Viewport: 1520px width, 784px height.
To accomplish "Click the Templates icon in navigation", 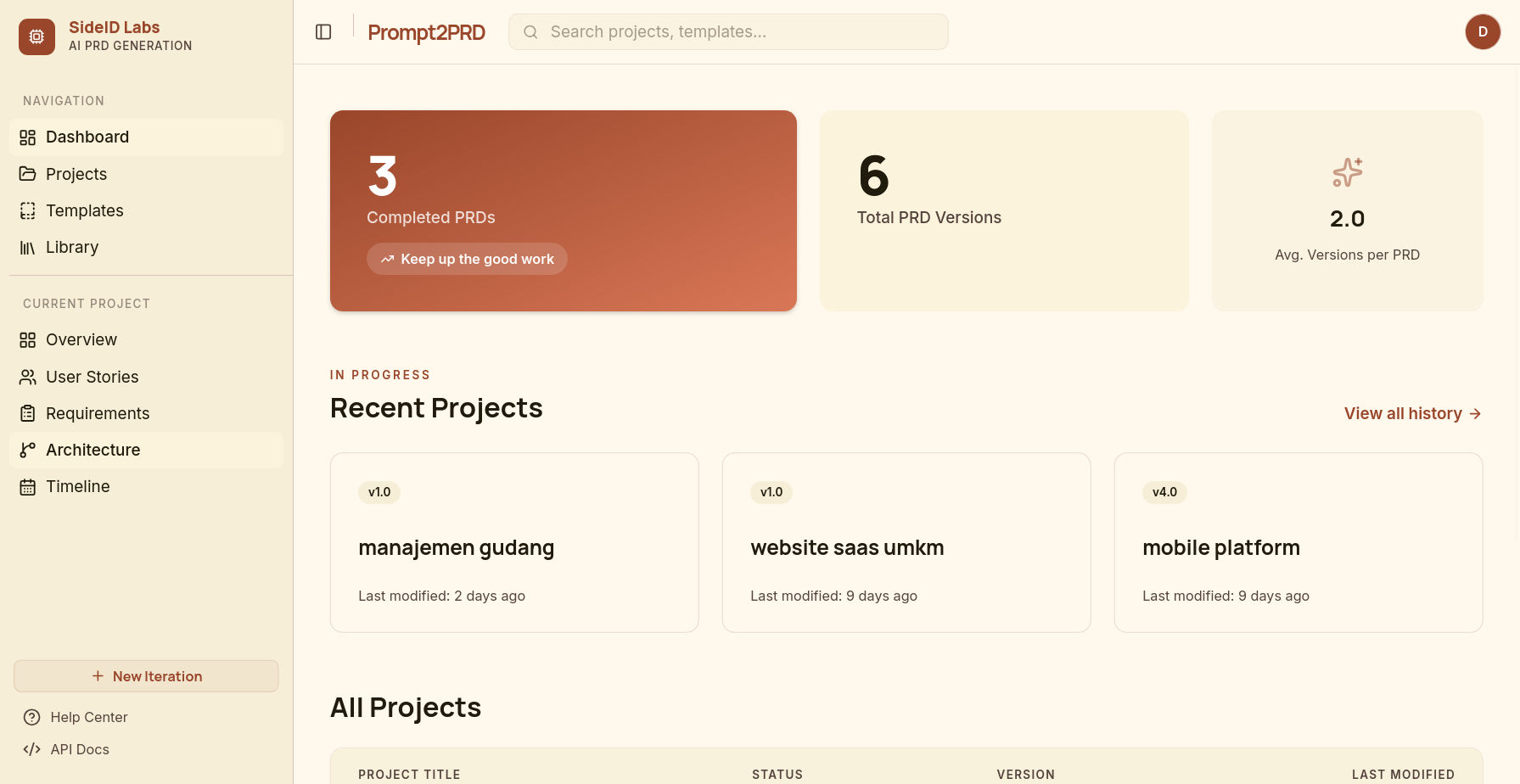I will (x=27, y=210).
